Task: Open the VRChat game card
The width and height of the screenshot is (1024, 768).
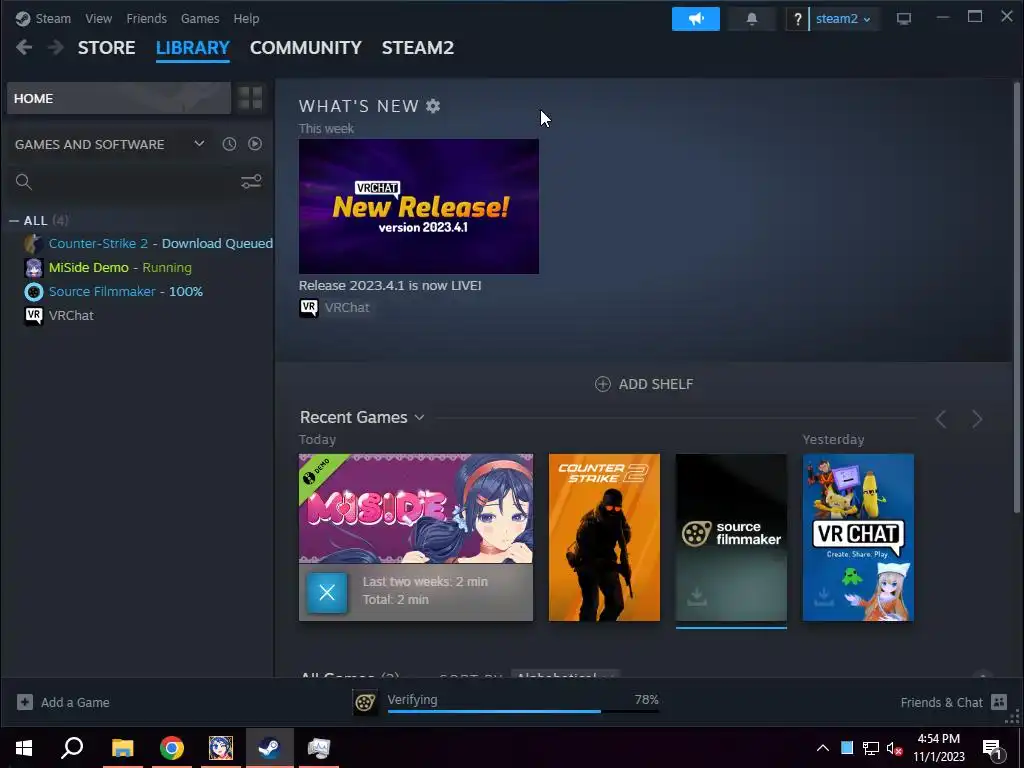Action: (858, 537)
